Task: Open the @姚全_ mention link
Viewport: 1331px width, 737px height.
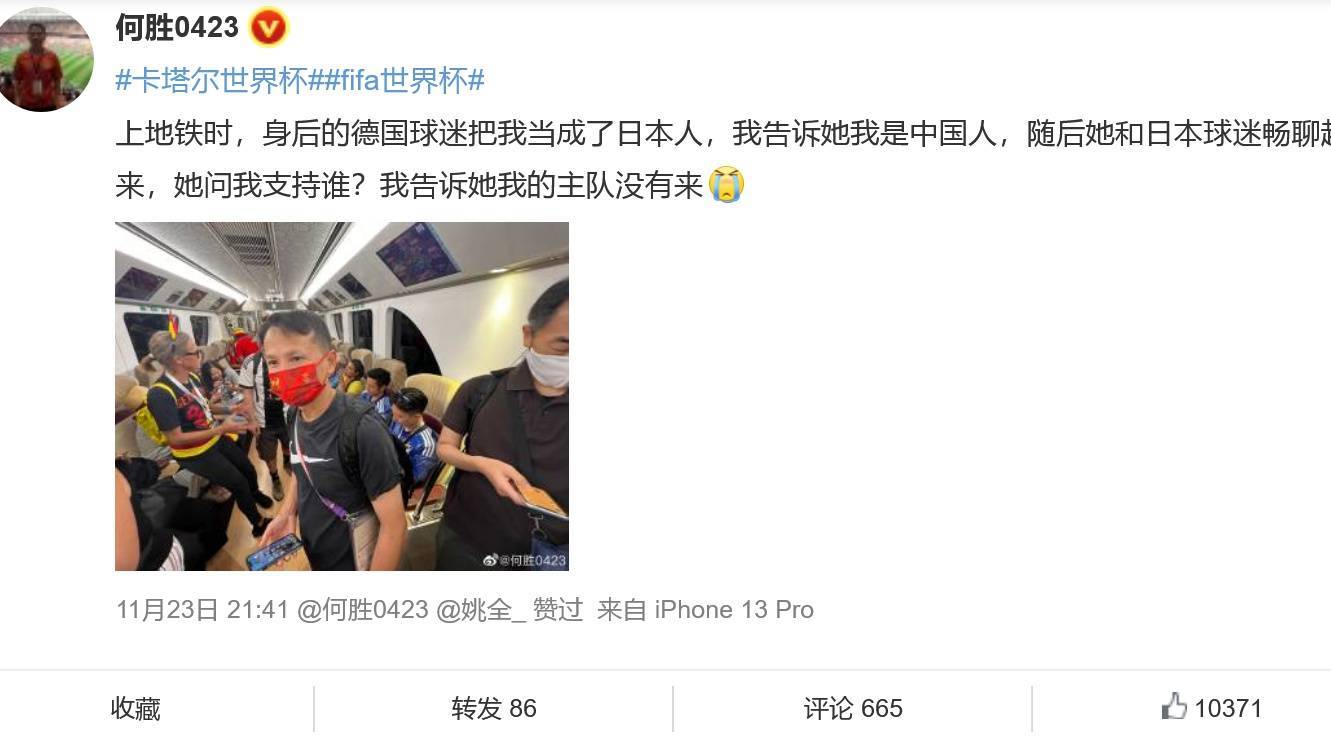Action: pyautogui.click(x=481, y=610)
